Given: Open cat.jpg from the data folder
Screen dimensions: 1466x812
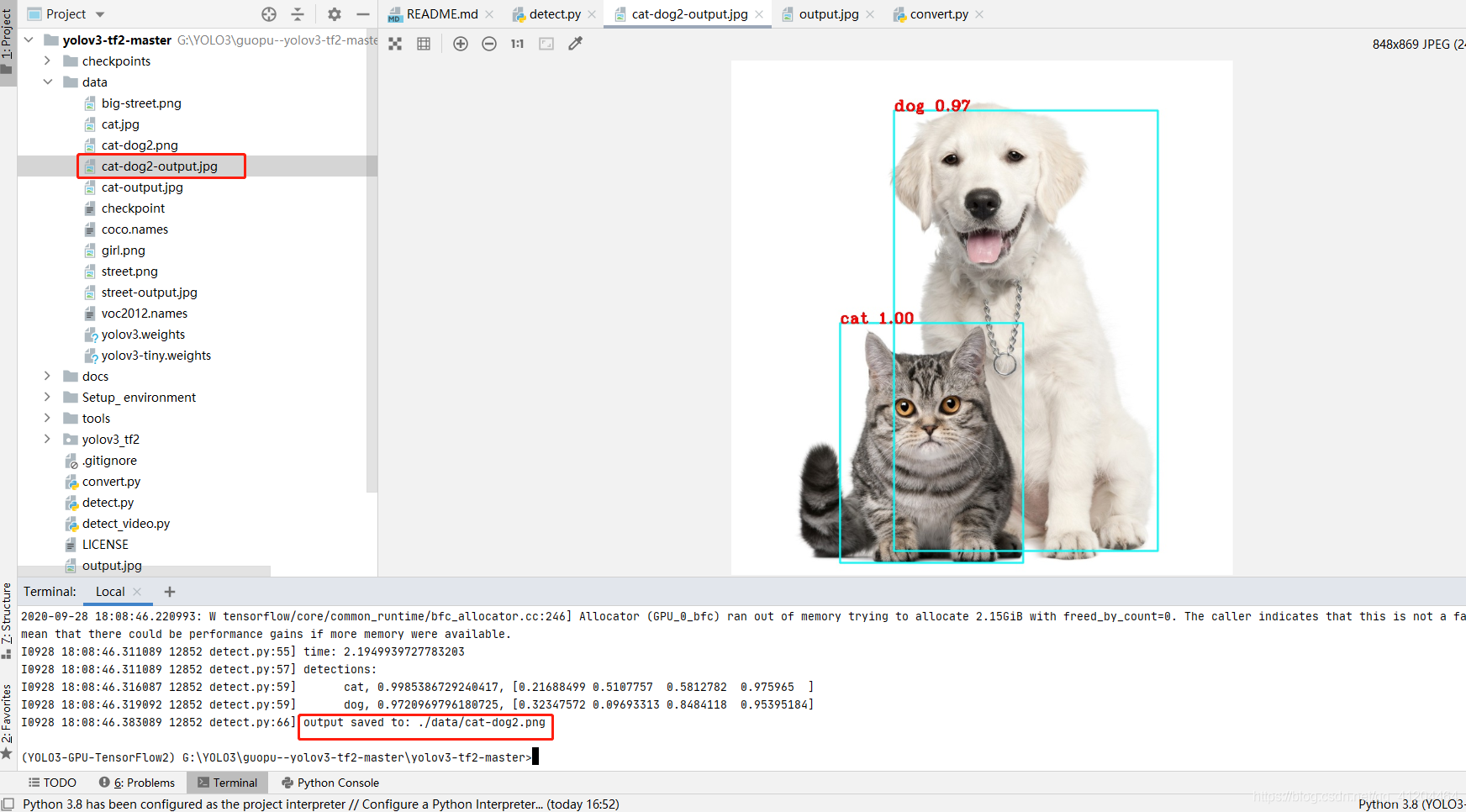Looking at the screenshot, I should (x=120, y=124).
